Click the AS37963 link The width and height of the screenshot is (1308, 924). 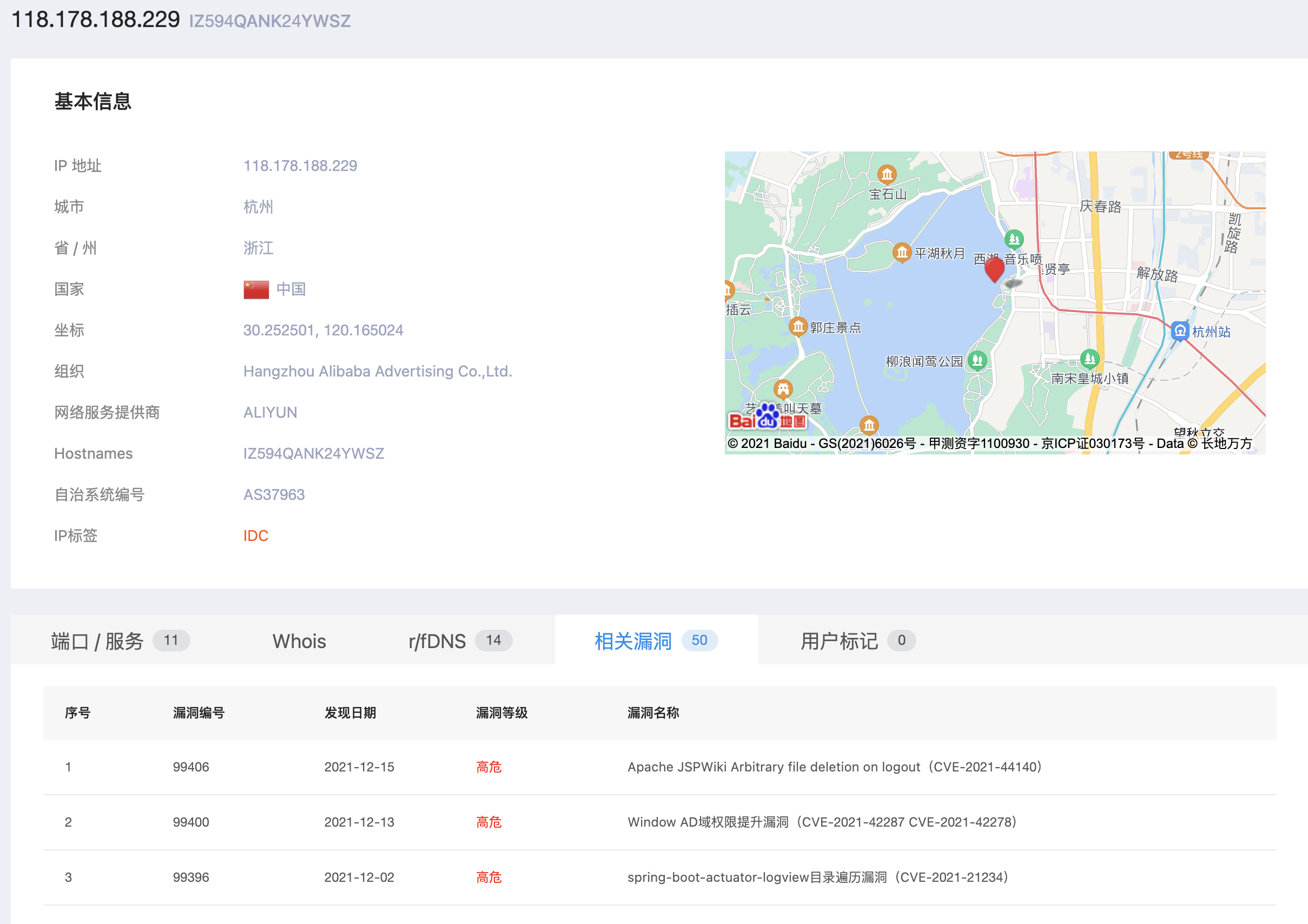point(274,494)
